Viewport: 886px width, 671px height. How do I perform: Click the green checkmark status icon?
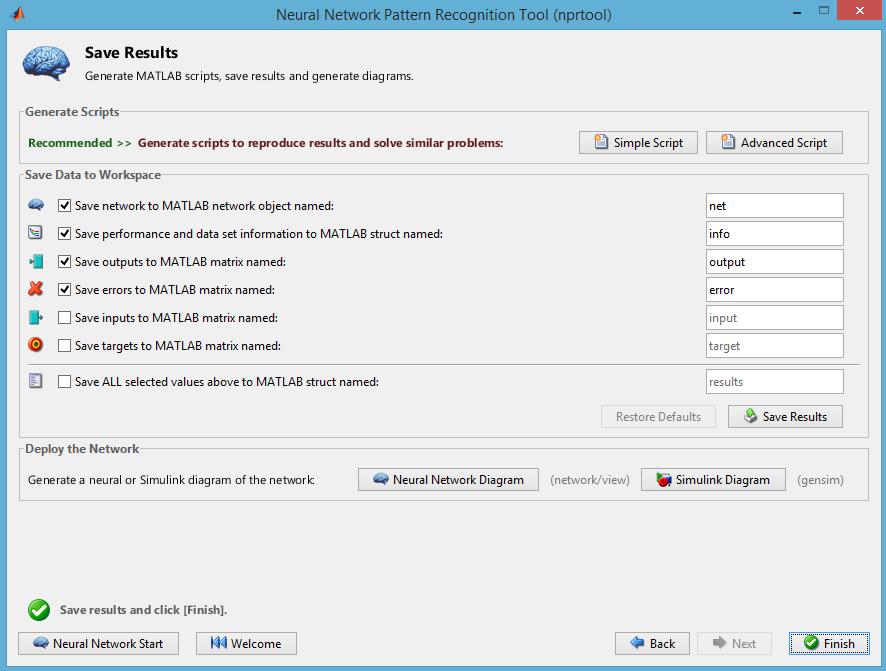(39, 610)
